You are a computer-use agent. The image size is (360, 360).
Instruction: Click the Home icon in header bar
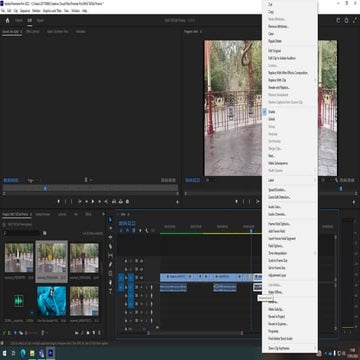point(7,20)
